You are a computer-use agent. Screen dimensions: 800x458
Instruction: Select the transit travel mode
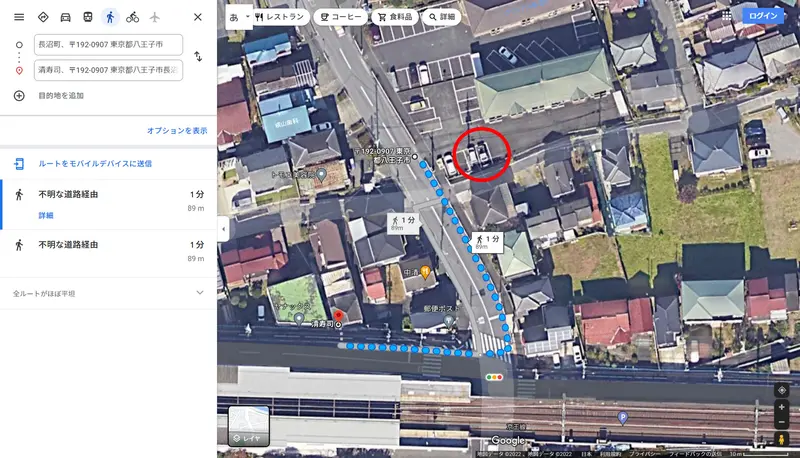tap(88, 17)
